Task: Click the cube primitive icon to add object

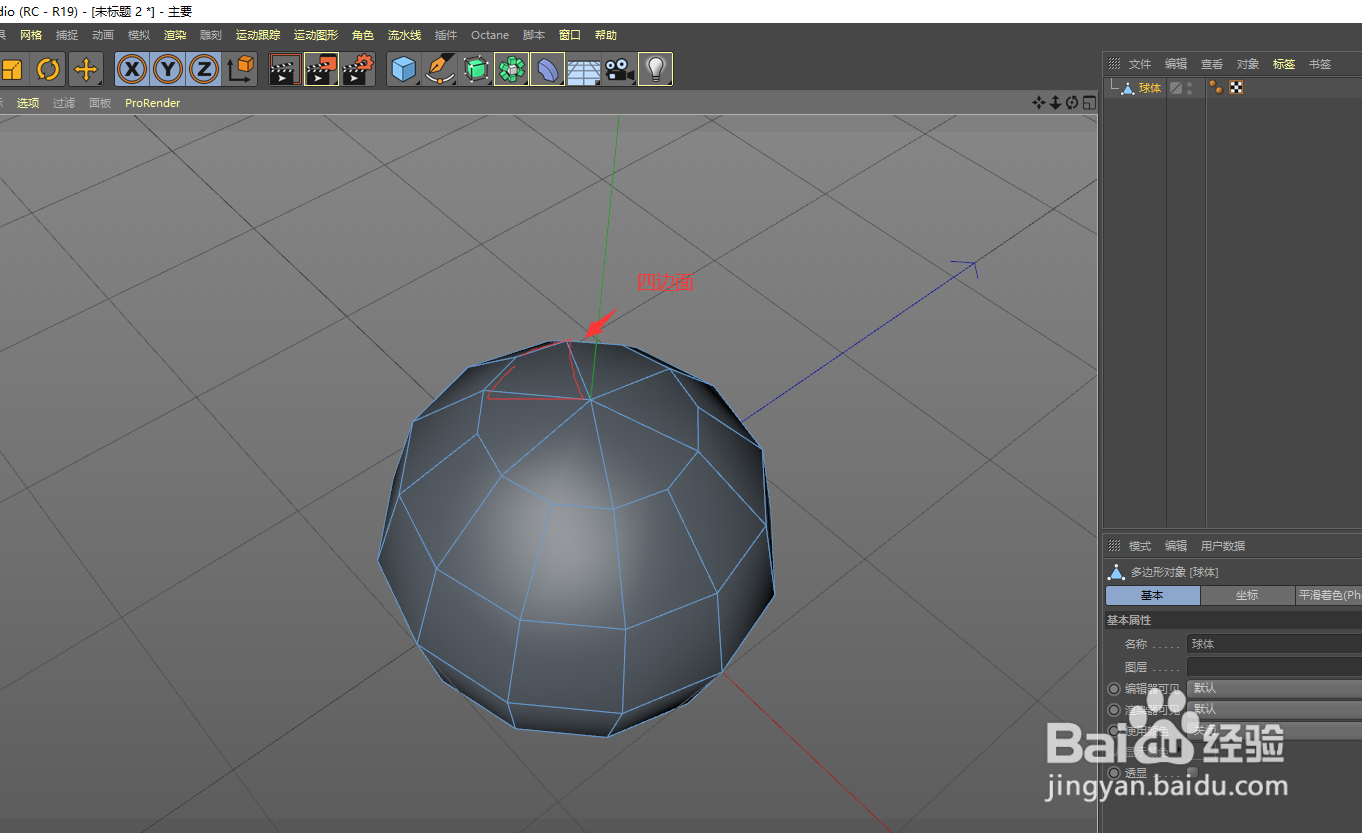Action: point(404,69)
